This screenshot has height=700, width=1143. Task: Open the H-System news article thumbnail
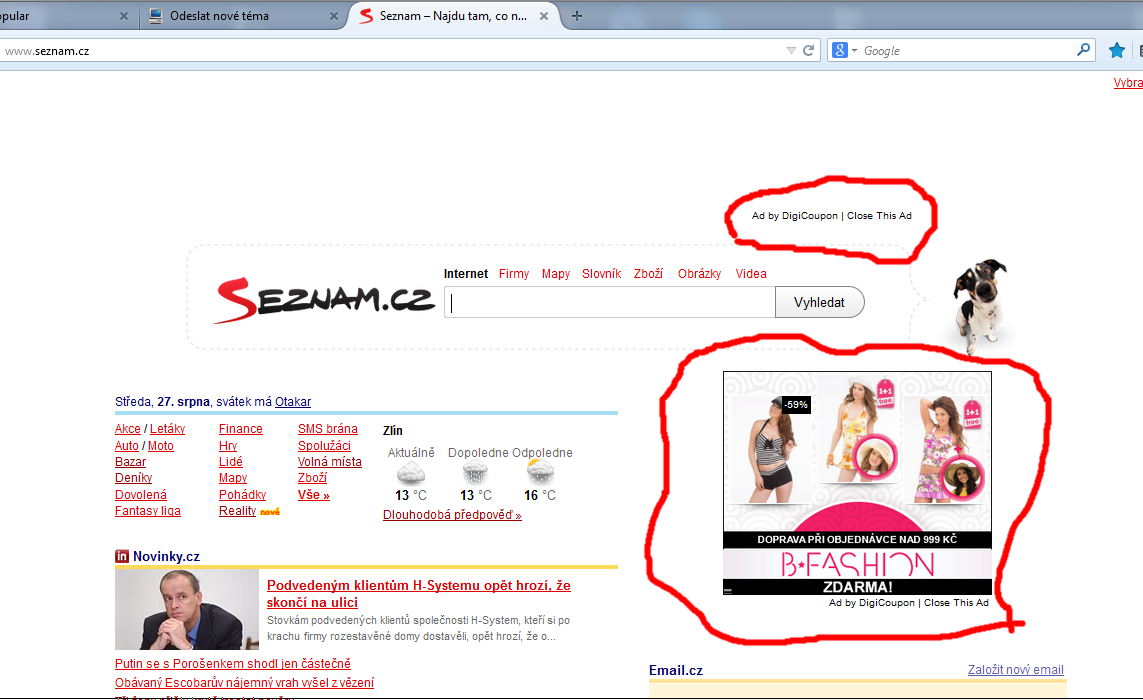187,610
